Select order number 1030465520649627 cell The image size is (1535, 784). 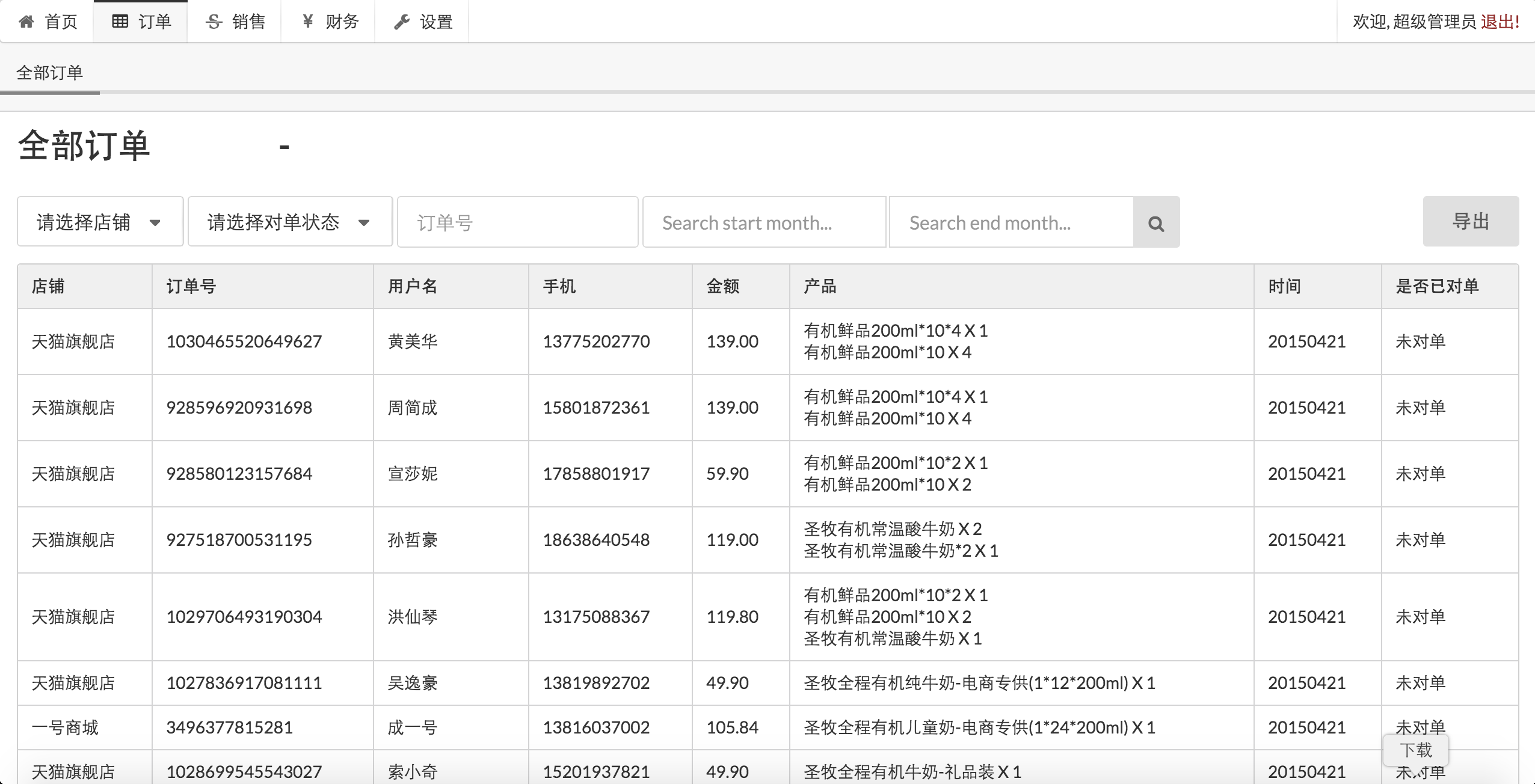(x=244, y=341)
